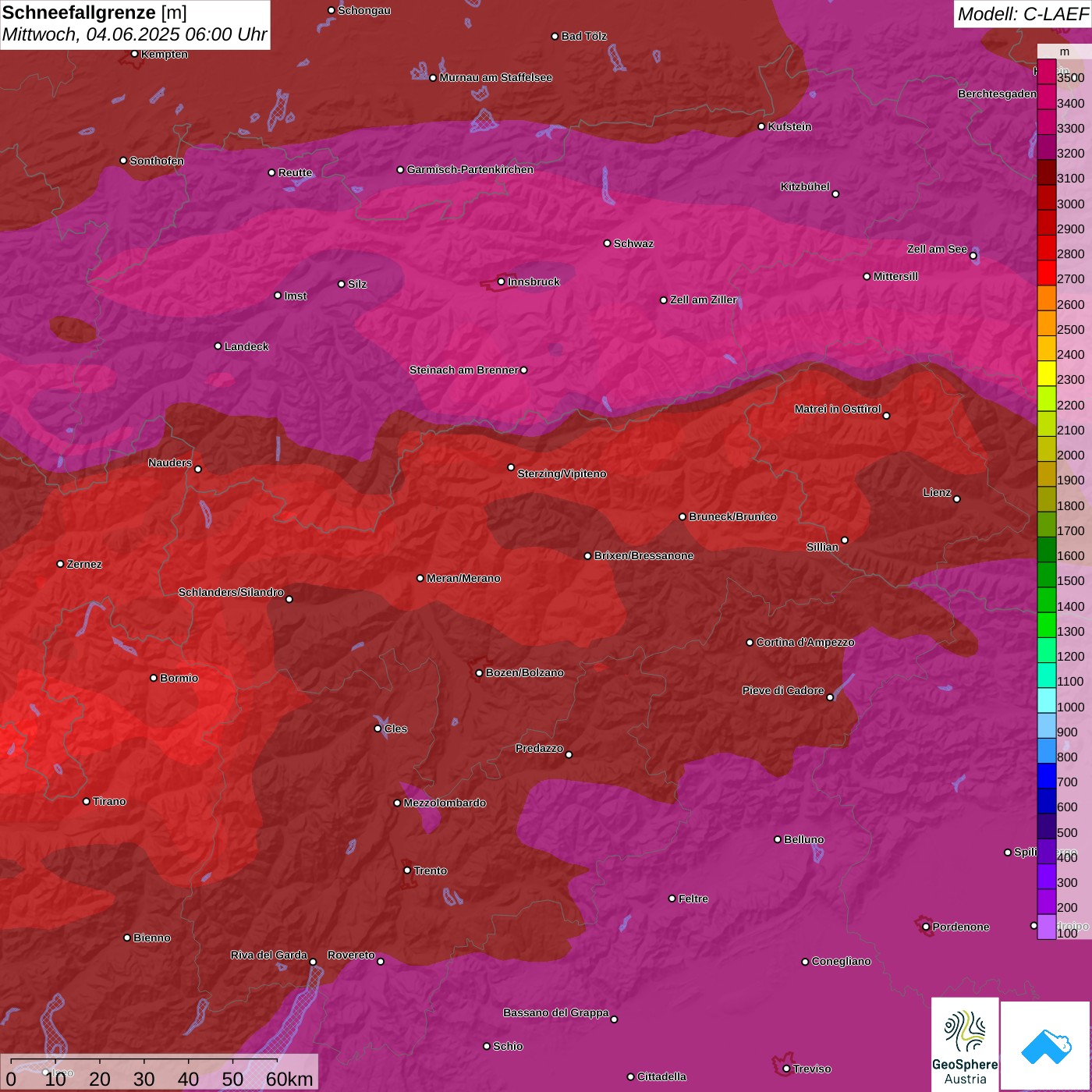Click the 2300 m yellow legend swatch
The height and width of the screenshot is (1092, 1092).
pos(1046,374)
